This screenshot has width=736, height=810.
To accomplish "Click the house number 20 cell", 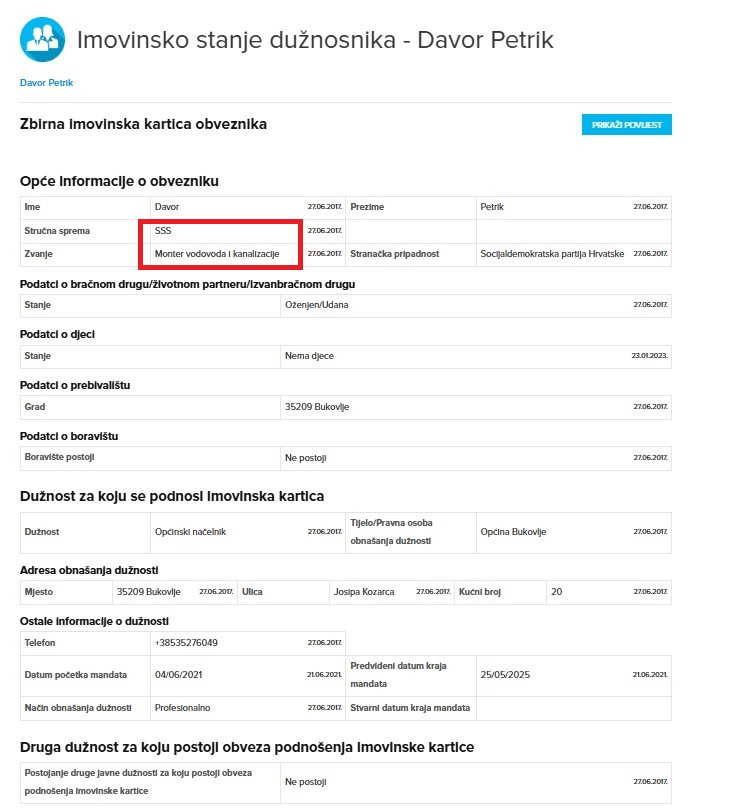I will tap(608, 591).
